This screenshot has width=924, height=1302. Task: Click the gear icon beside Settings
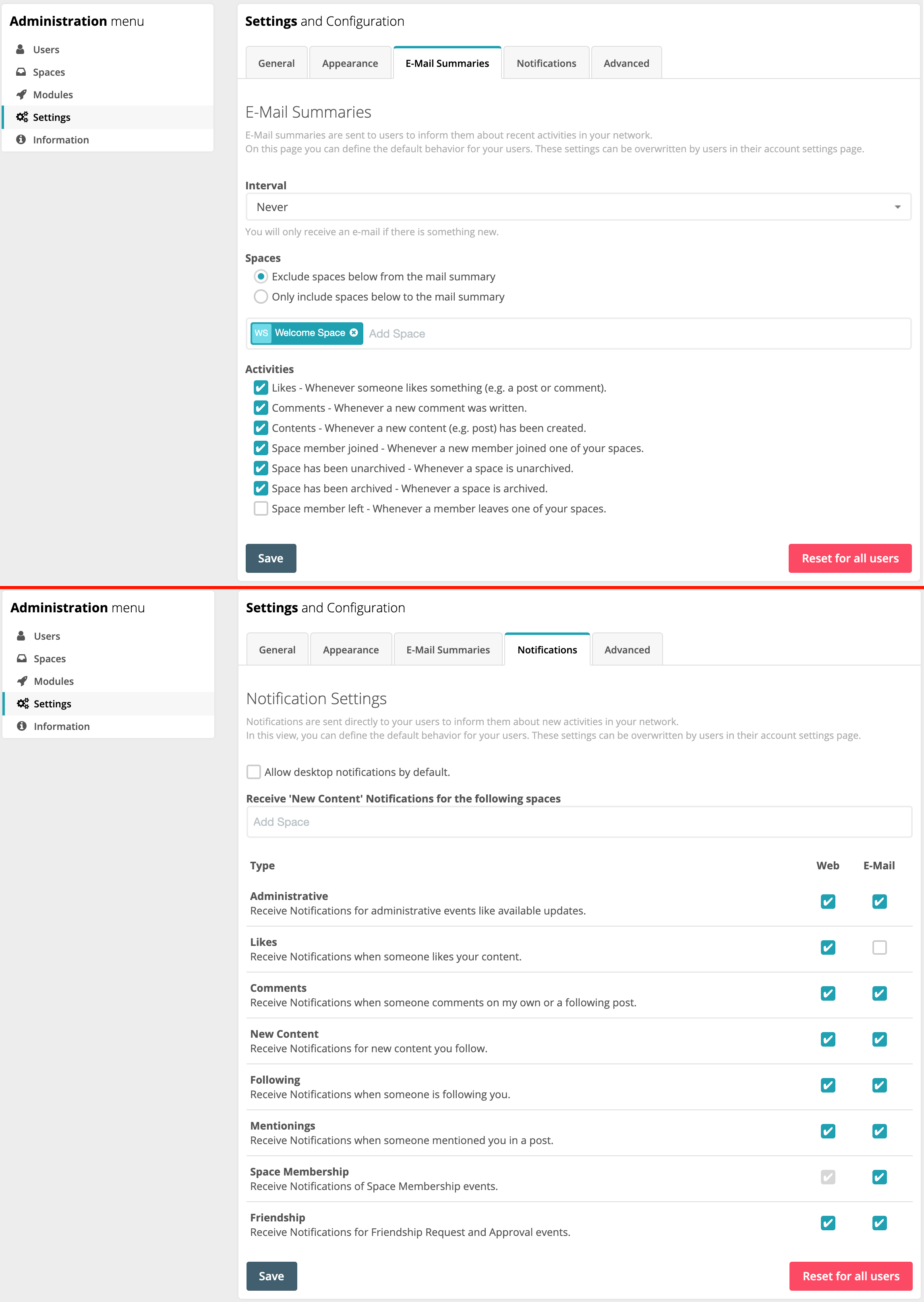click(x=22, y=117)
